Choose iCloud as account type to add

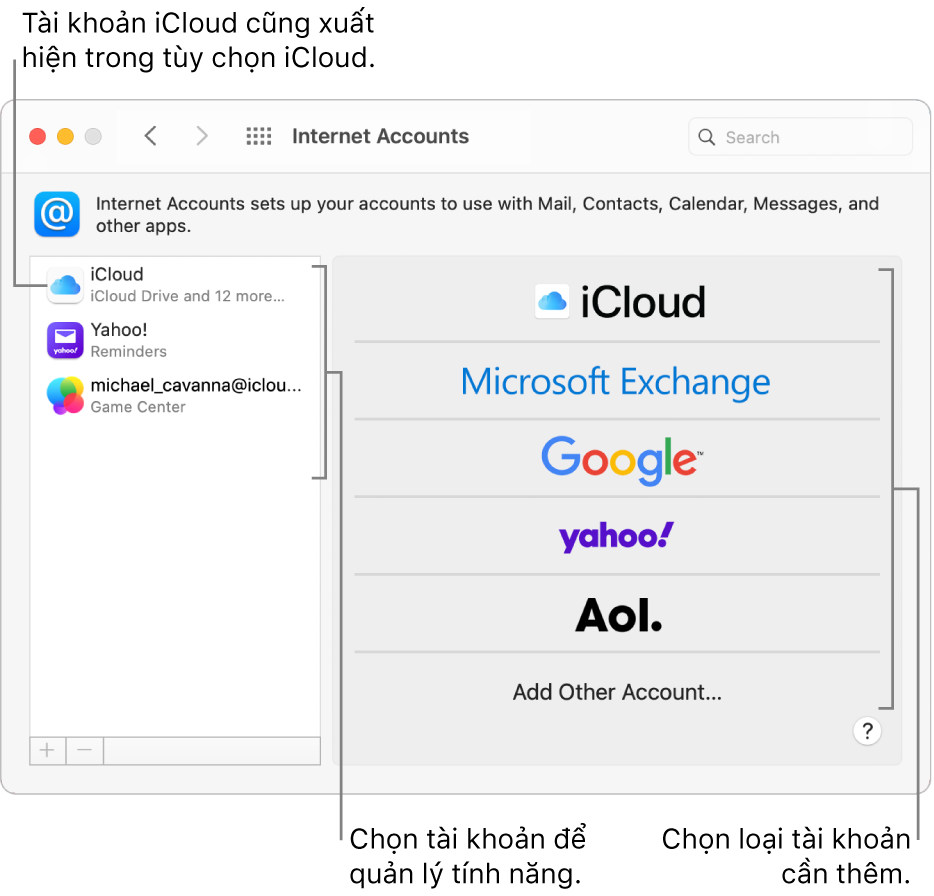tap(617, 302)
